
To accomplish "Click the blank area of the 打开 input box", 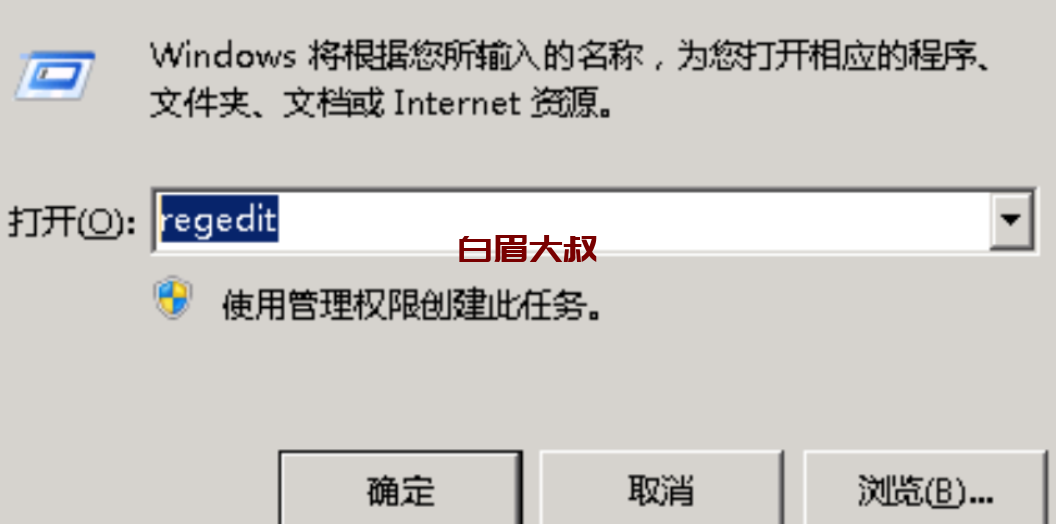I will 633,220.
